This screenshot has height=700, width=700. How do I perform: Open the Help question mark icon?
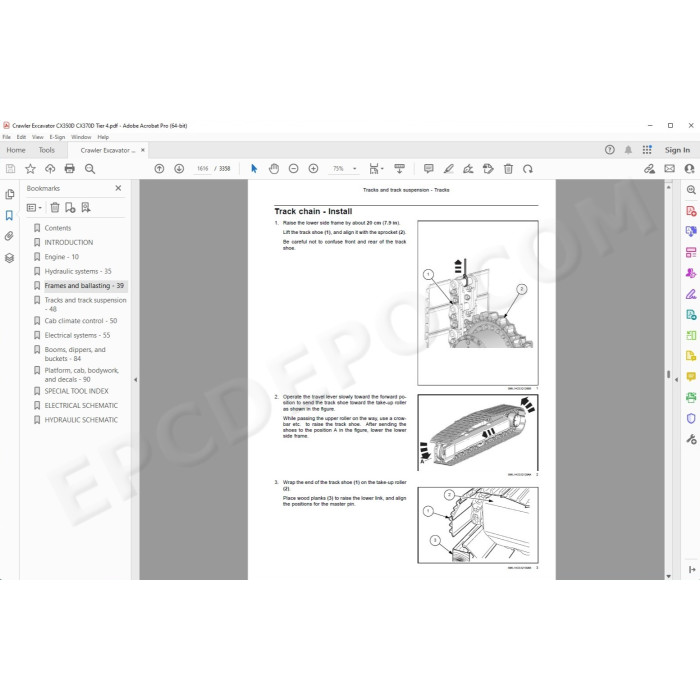click(609, 150)
